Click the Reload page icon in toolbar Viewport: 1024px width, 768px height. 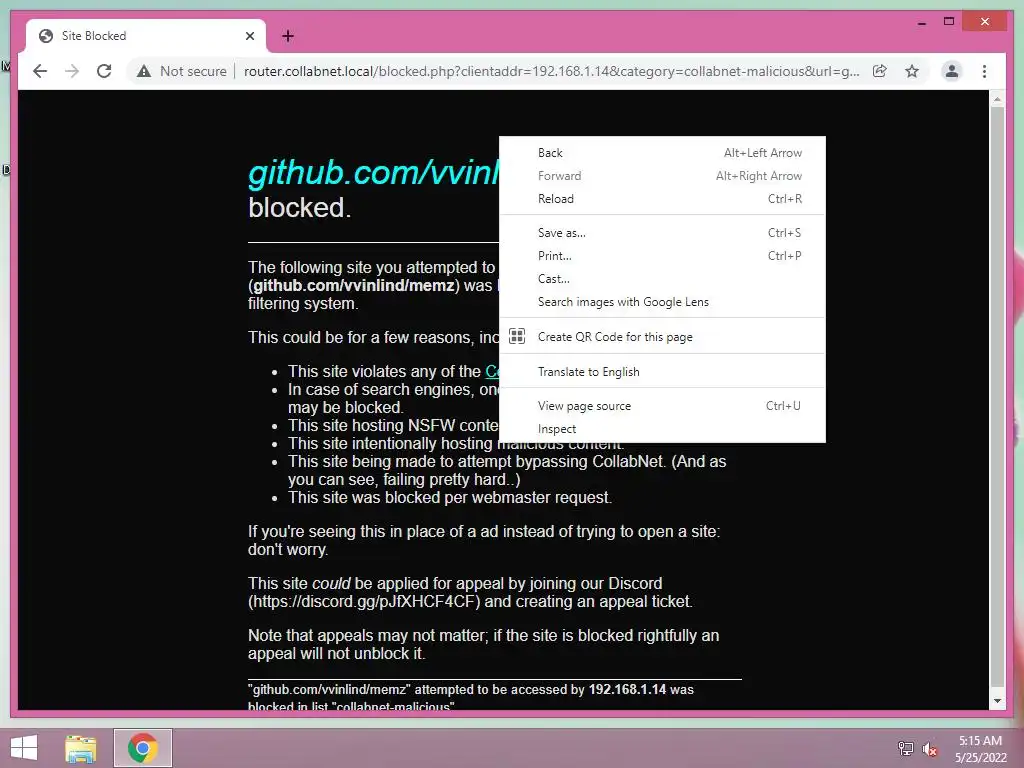tap(104, 71)
